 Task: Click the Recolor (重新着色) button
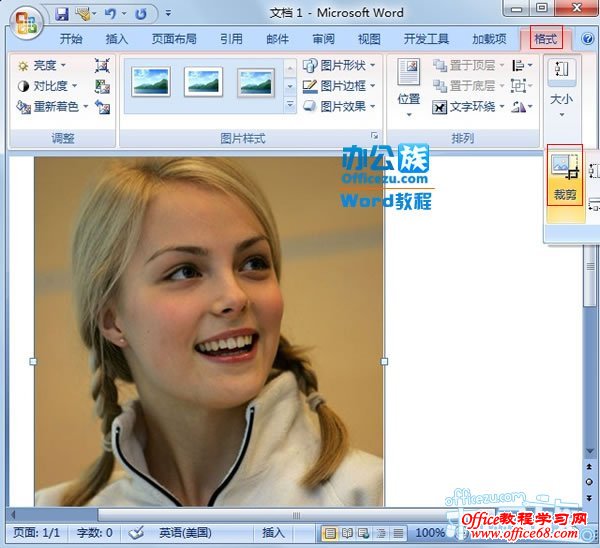pyautogui.click(x=54, y=107)
